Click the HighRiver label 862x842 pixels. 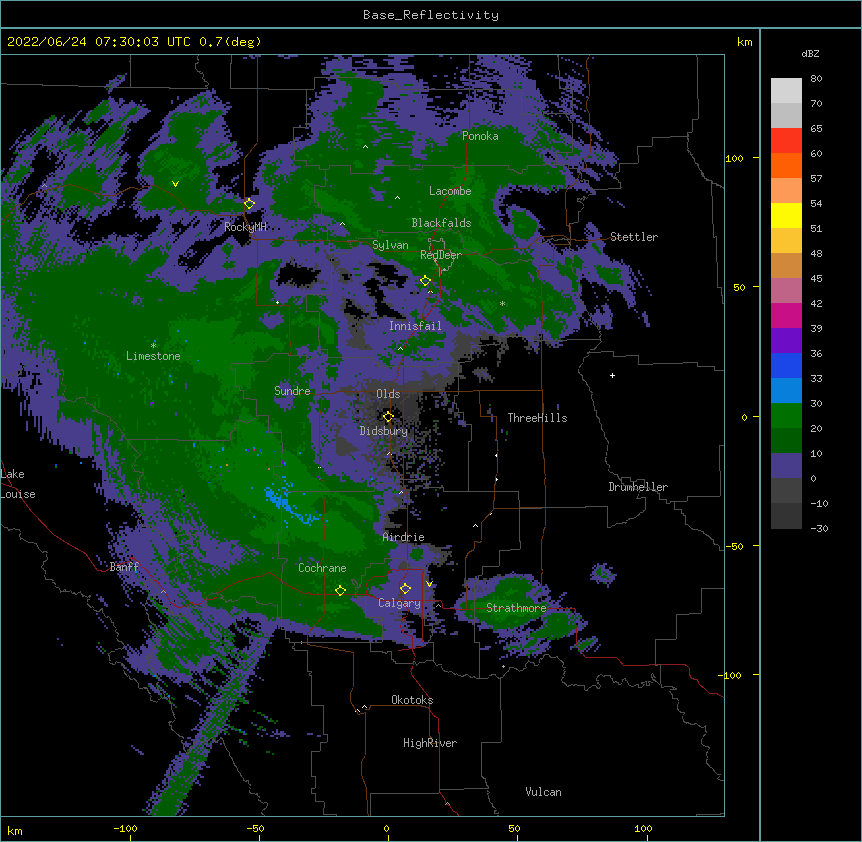pos(430,743)
